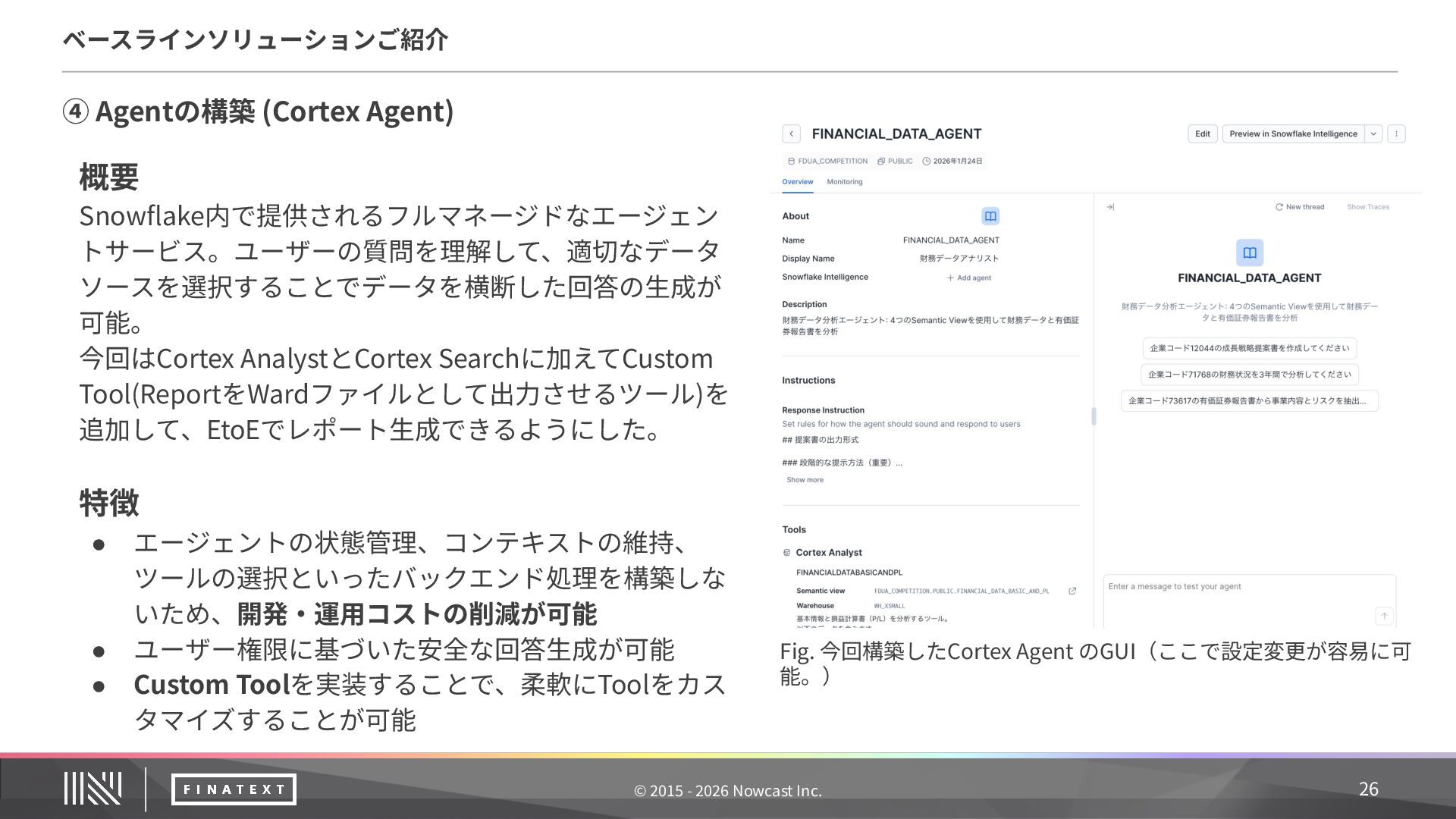Click the FDUA_COMPETITION database badge

click(827, 162)
